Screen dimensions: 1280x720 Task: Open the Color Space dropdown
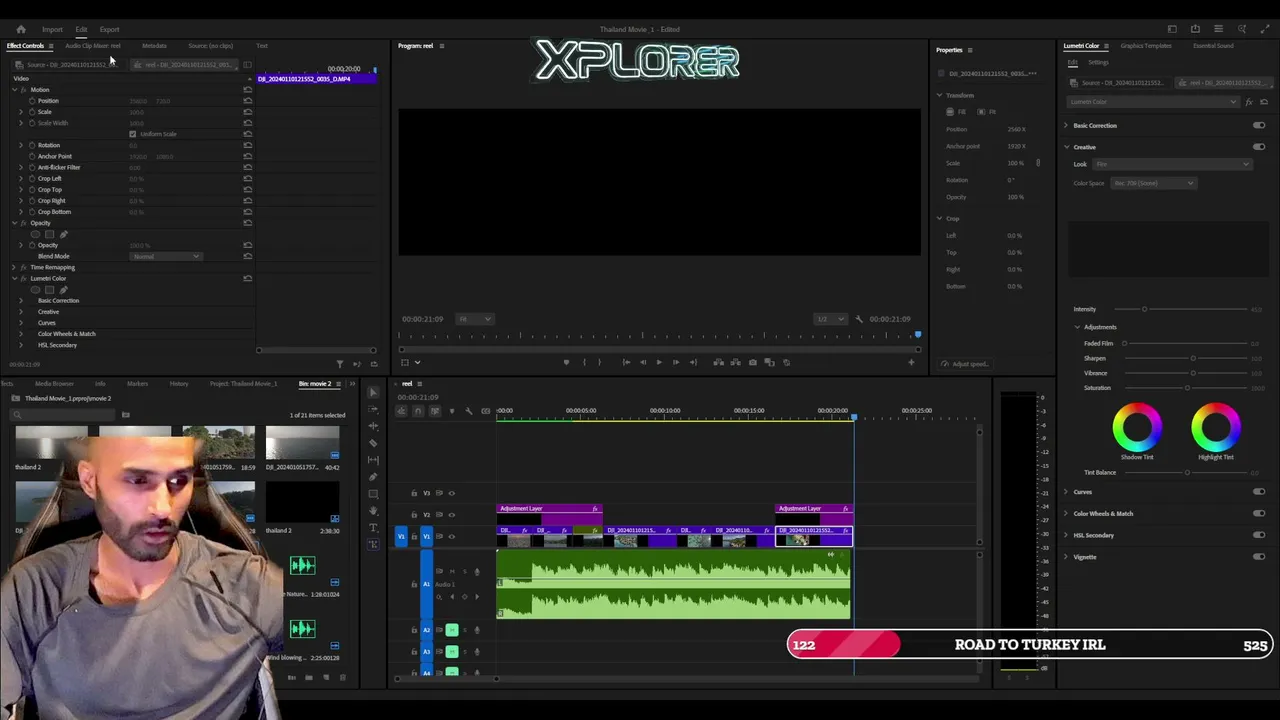(x=1153, y=183)
